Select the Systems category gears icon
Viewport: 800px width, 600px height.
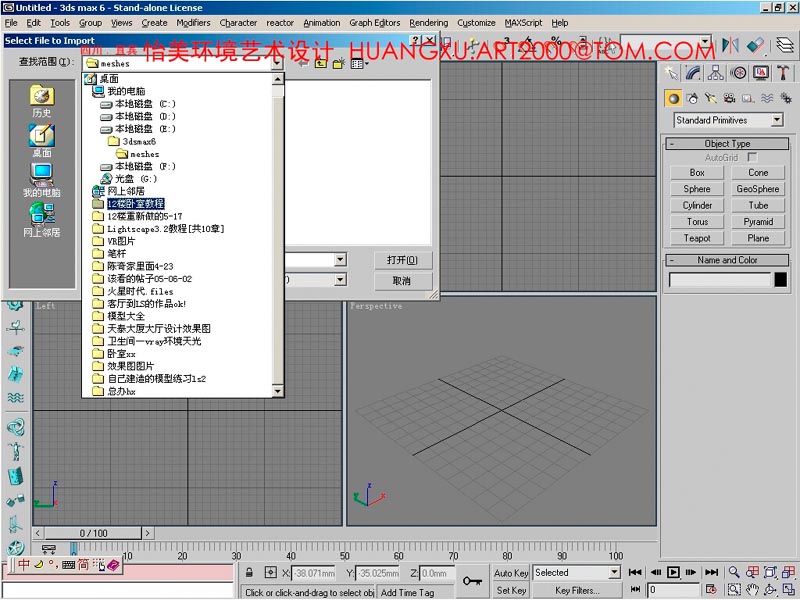click(x=786, y=98)
